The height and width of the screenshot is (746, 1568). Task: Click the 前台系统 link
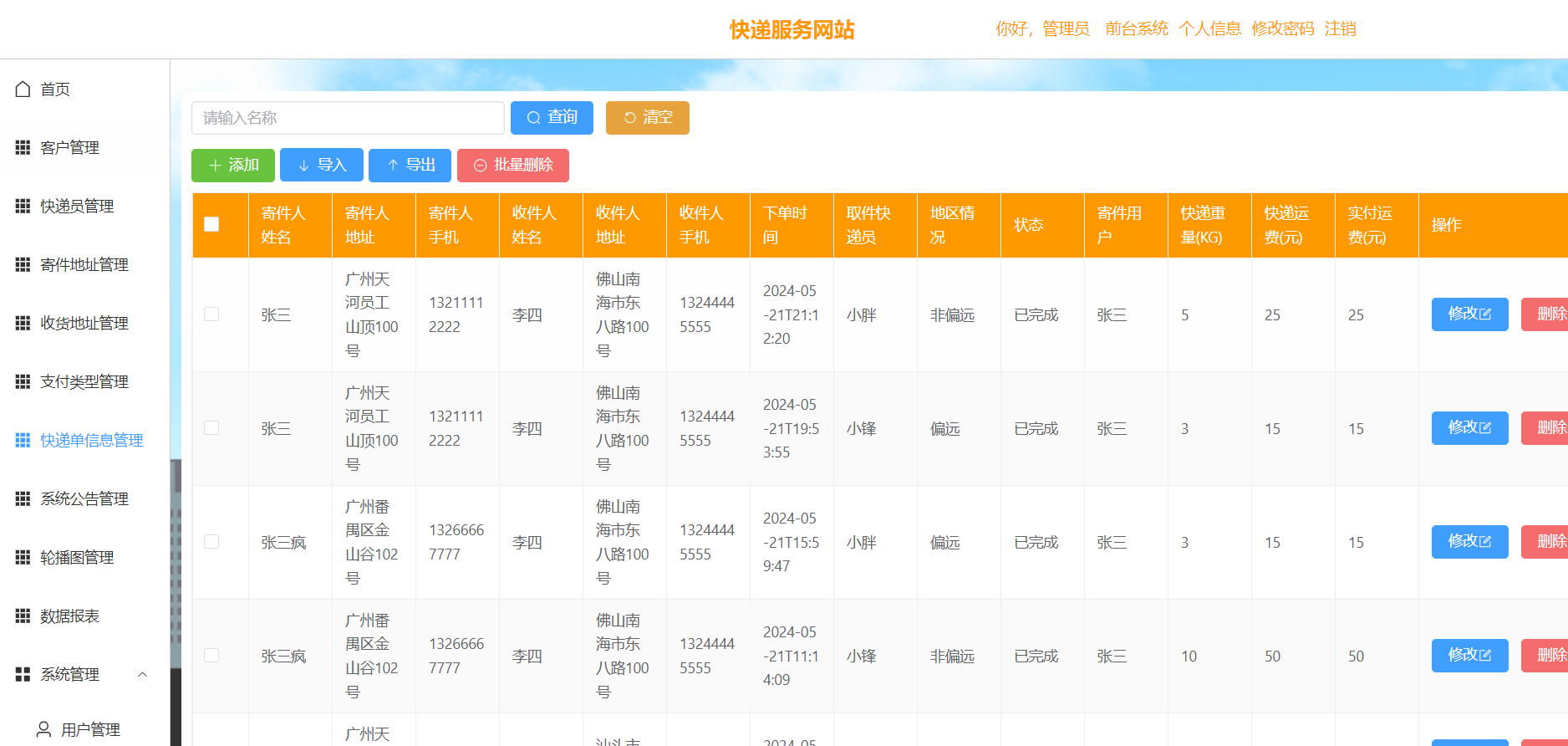tap(1137, 28)
